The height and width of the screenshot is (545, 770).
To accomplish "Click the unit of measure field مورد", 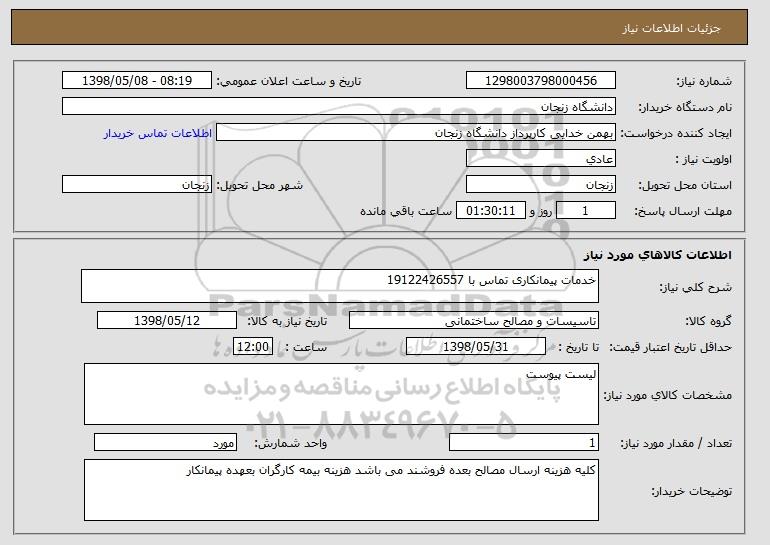I will (x=165, y=442).
